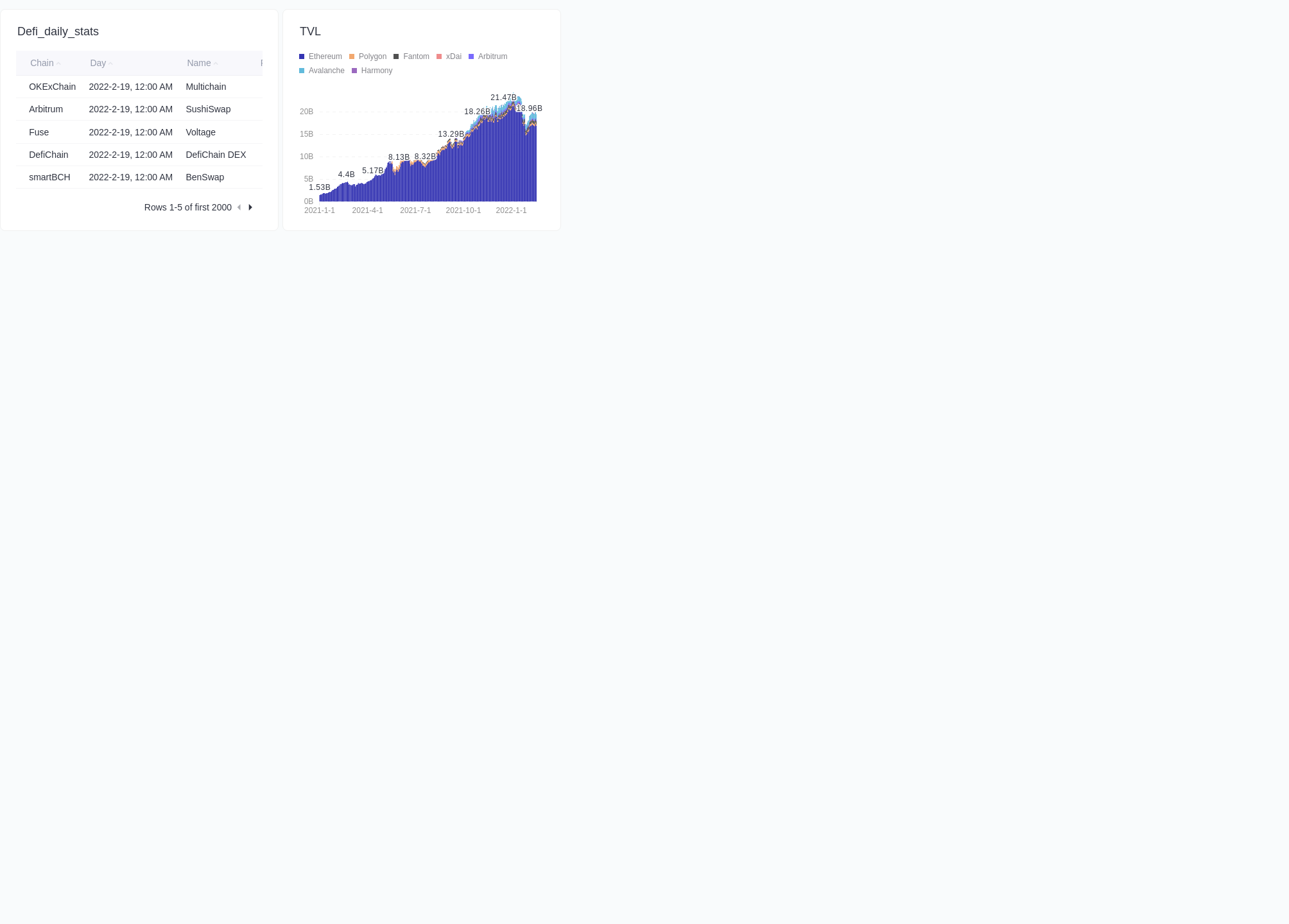Image resolution: width=1289 pixels, height=924 pixels.
Task: Click the sort chevron next to Chain
Action: click(58, 64)
